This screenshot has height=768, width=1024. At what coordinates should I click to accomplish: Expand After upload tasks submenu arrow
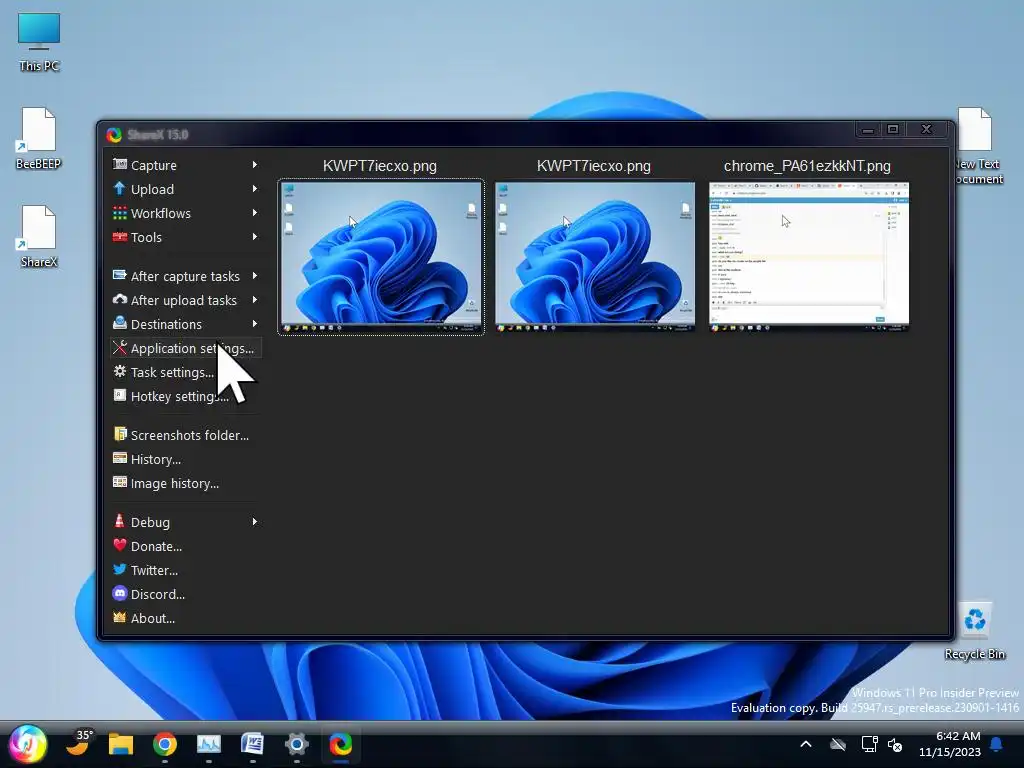255,300
